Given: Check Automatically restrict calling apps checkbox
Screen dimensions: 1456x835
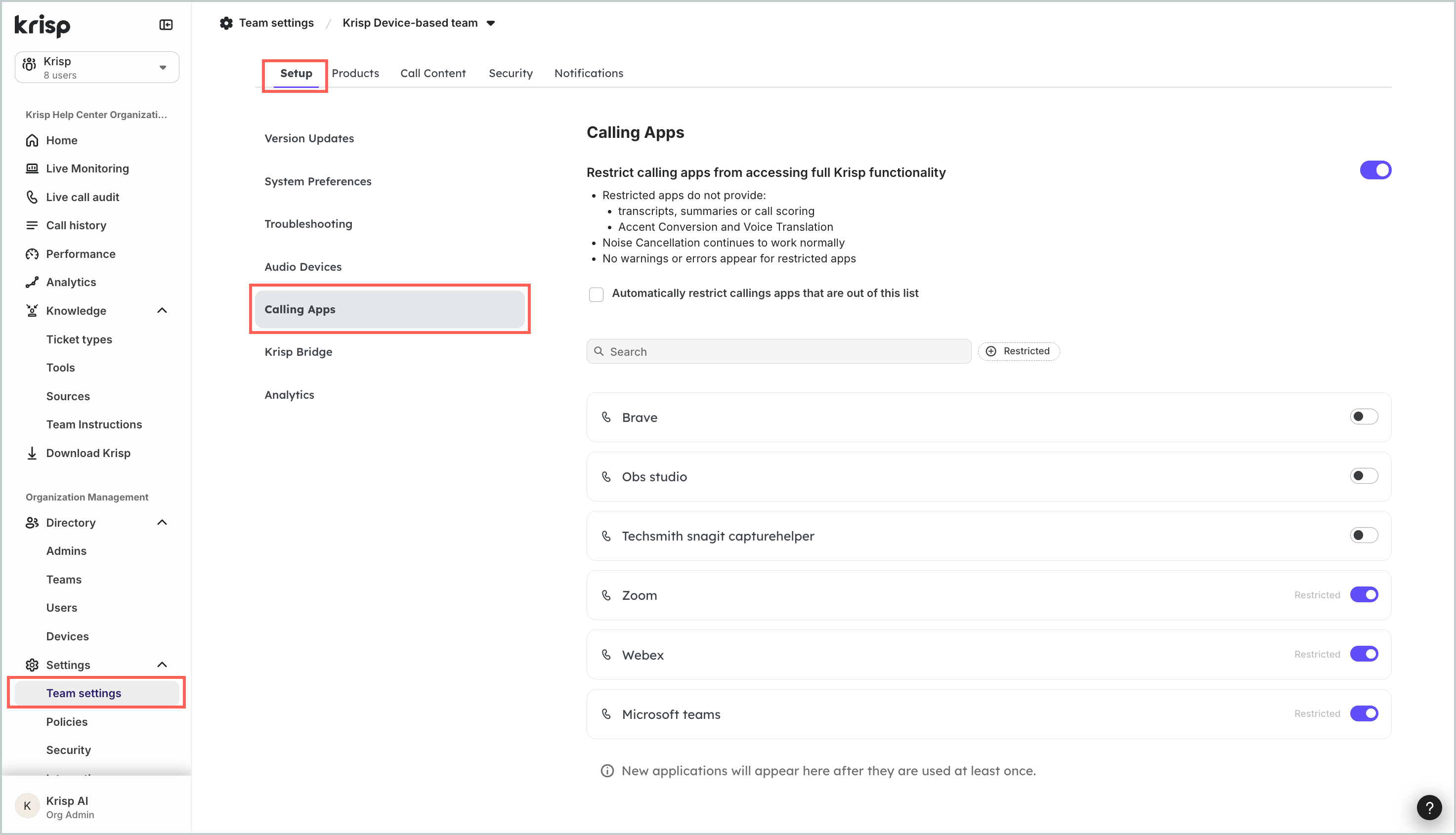Looking at the screenshot, I should point(596,294).
